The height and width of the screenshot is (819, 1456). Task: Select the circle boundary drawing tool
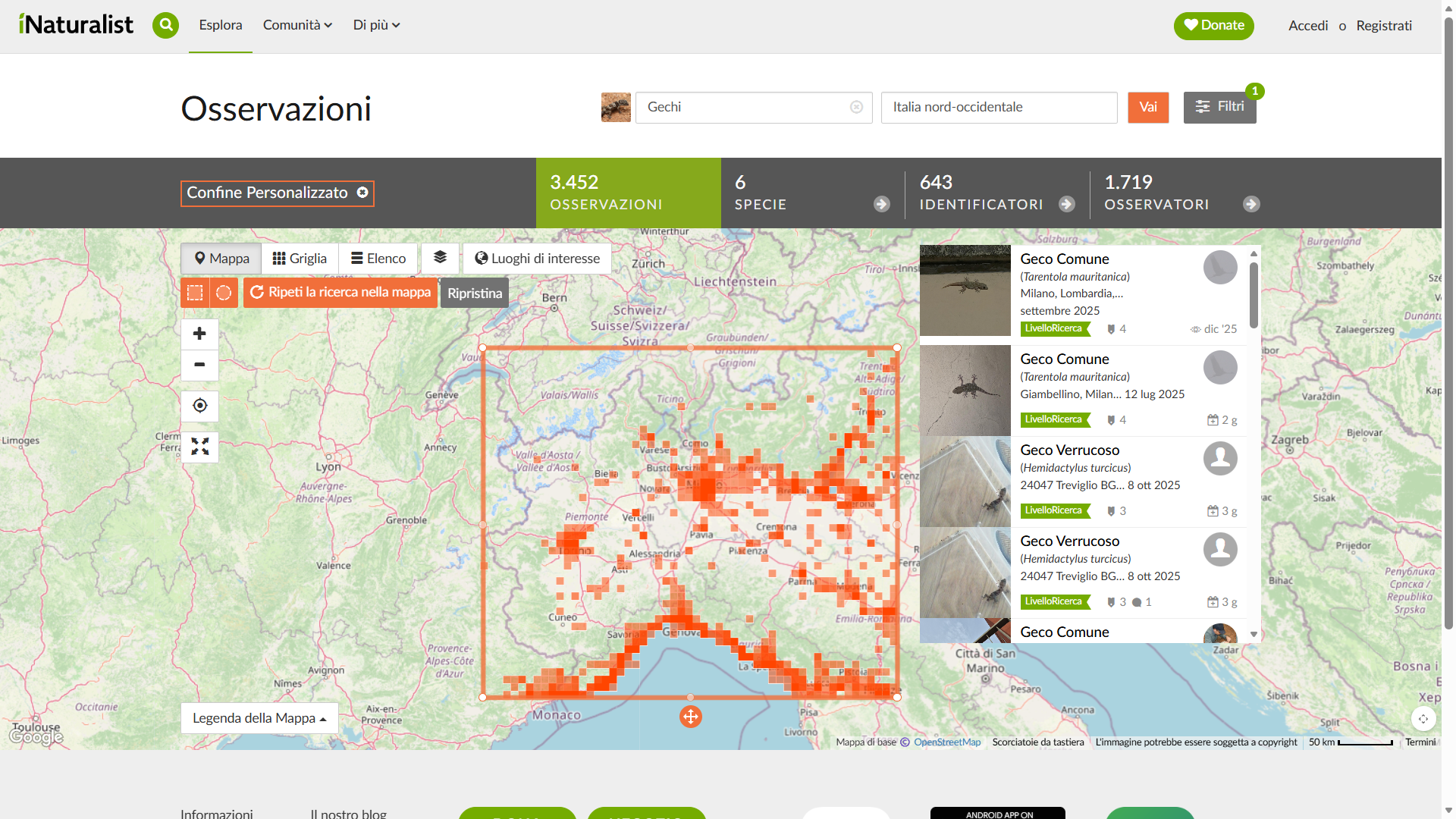pyautogui.click(x=224, y=293)
